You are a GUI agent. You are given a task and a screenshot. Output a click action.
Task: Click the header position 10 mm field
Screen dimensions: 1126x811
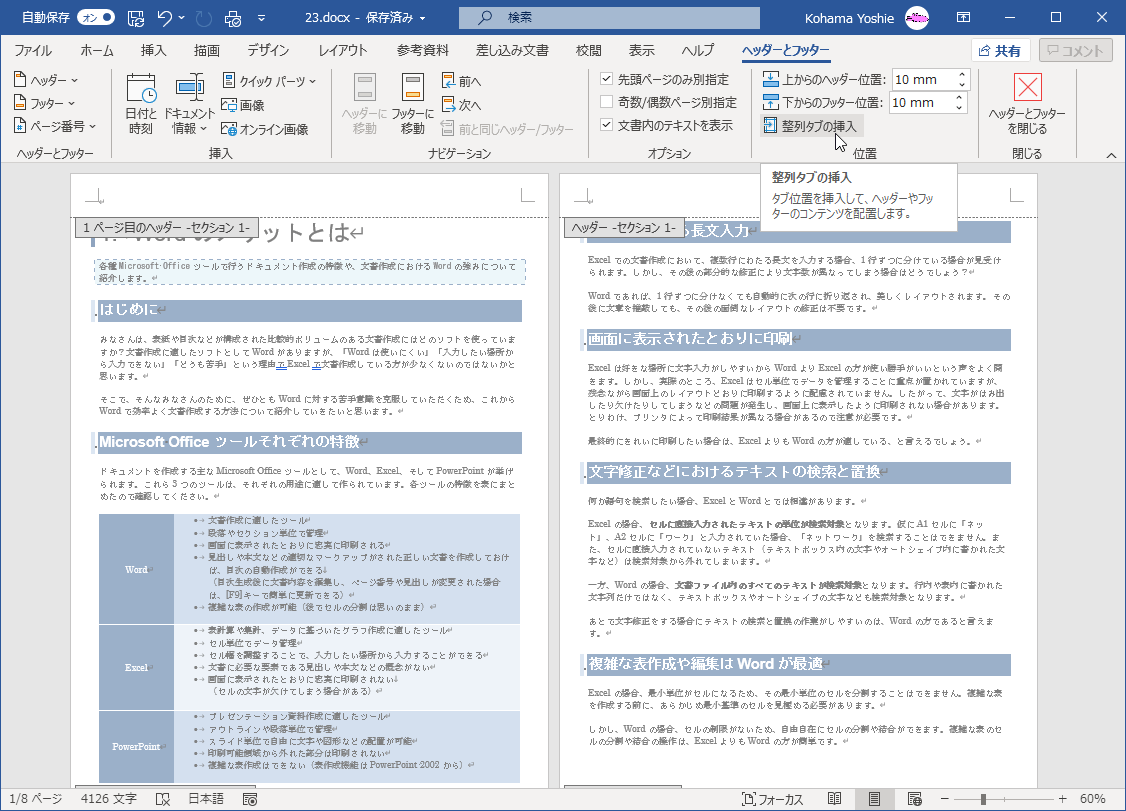pyautogui.click(x=923, y=80)
